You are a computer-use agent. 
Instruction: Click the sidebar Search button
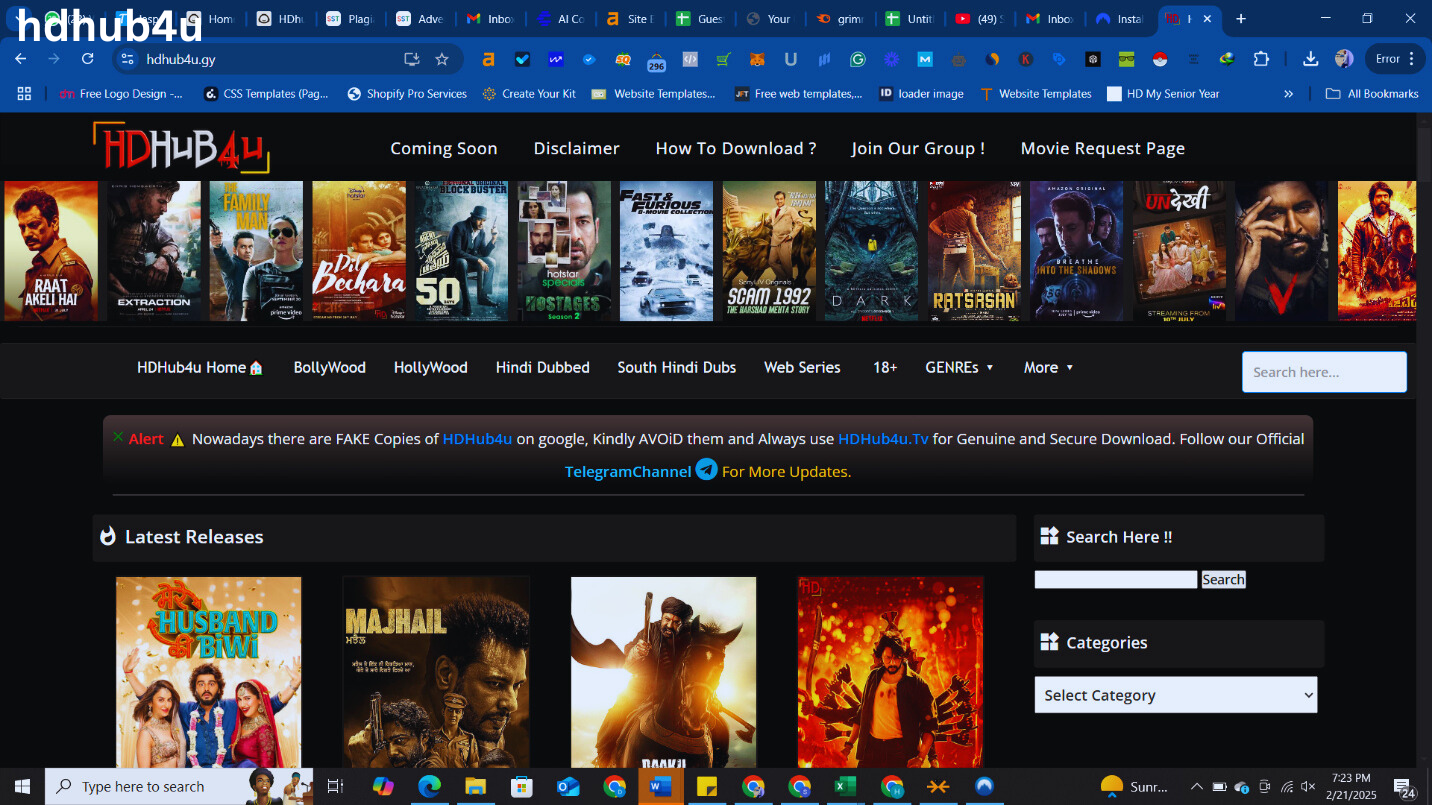(x=1223, y=579)
